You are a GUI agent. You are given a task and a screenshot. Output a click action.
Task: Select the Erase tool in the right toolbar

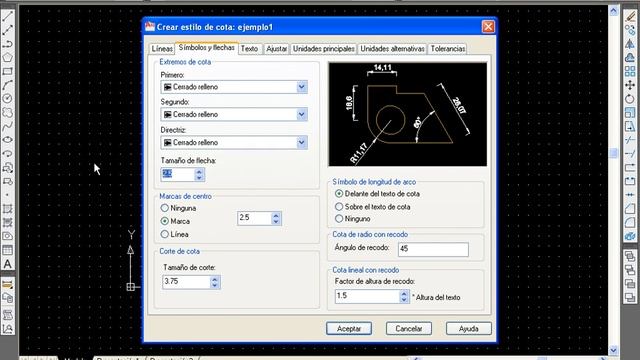630,16
